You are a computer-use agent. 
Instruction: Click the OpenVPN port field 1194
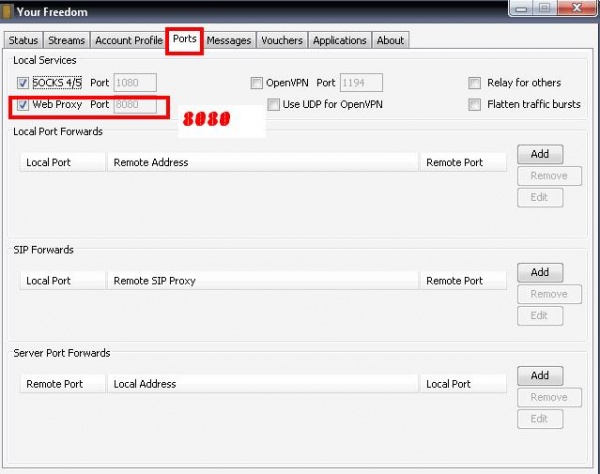pyautogui.click(x=361, y=83)
